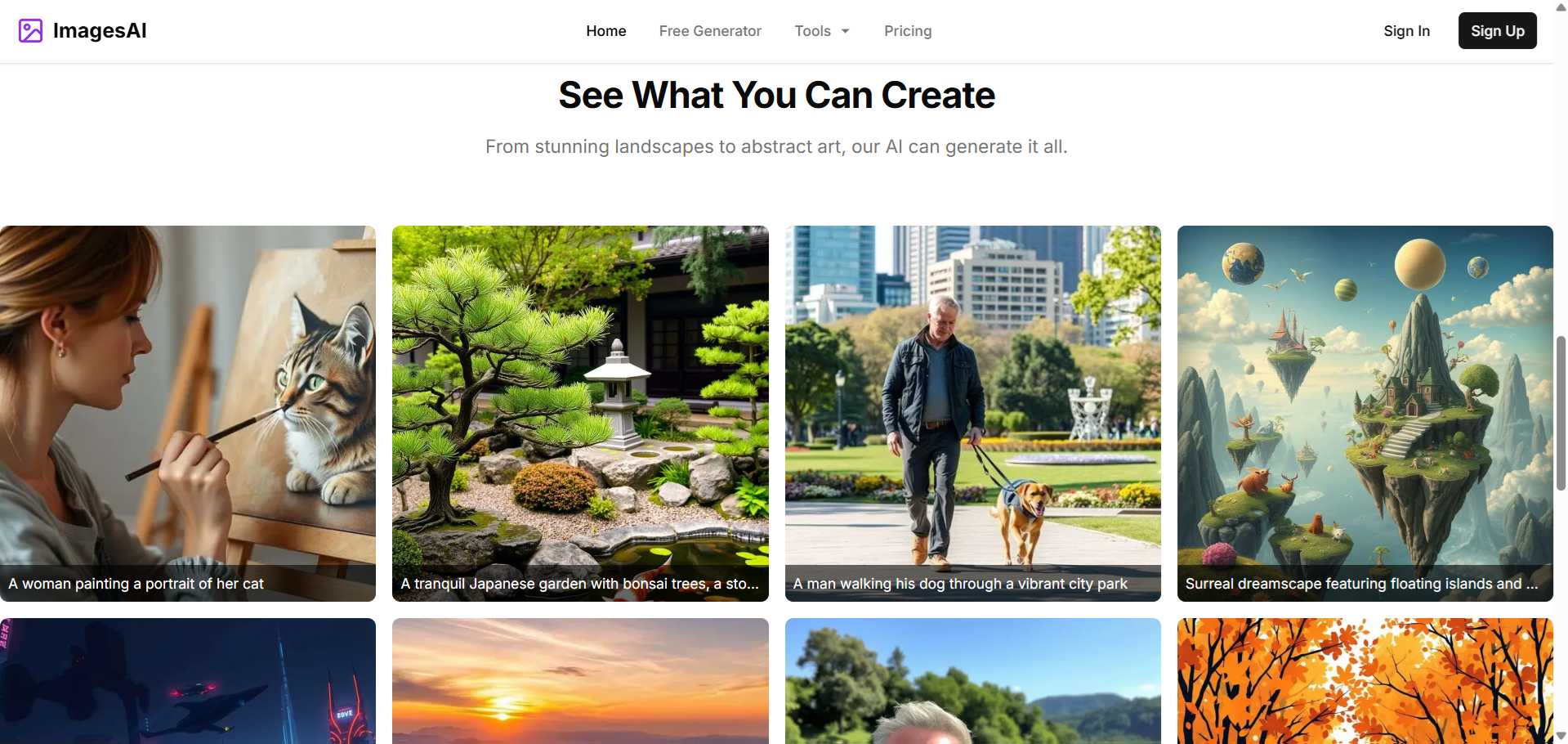Click the page scrollbar thumb
1568x744 pixels.
point(1561,413)
